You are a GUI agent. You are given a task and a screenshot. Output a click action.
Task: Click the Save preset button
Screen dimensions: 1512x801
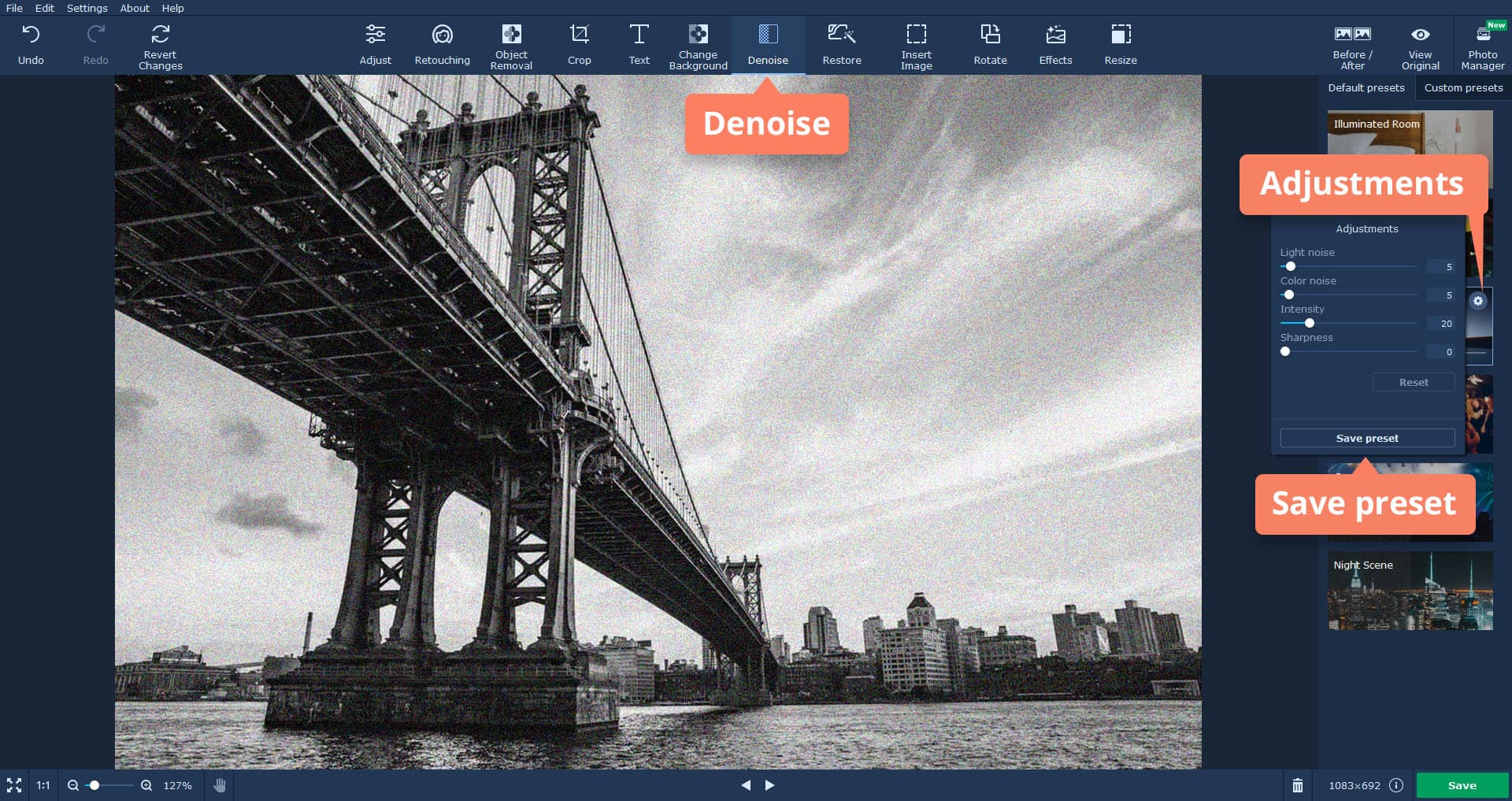[x=1367, y=438]
